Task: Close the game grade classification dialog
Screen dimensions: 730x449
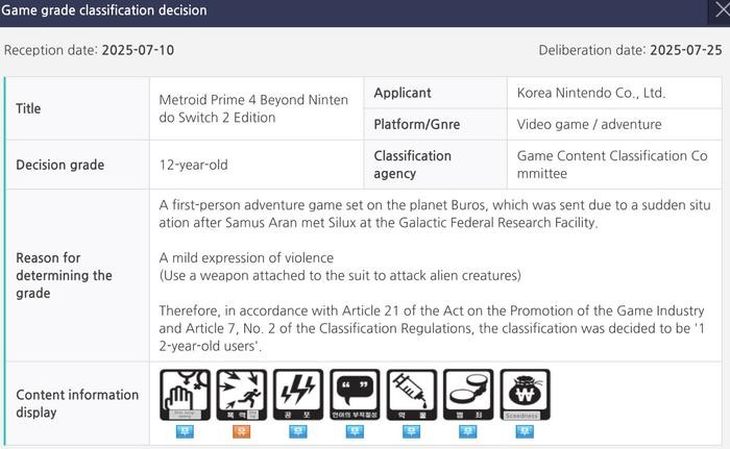Action: 719,11
